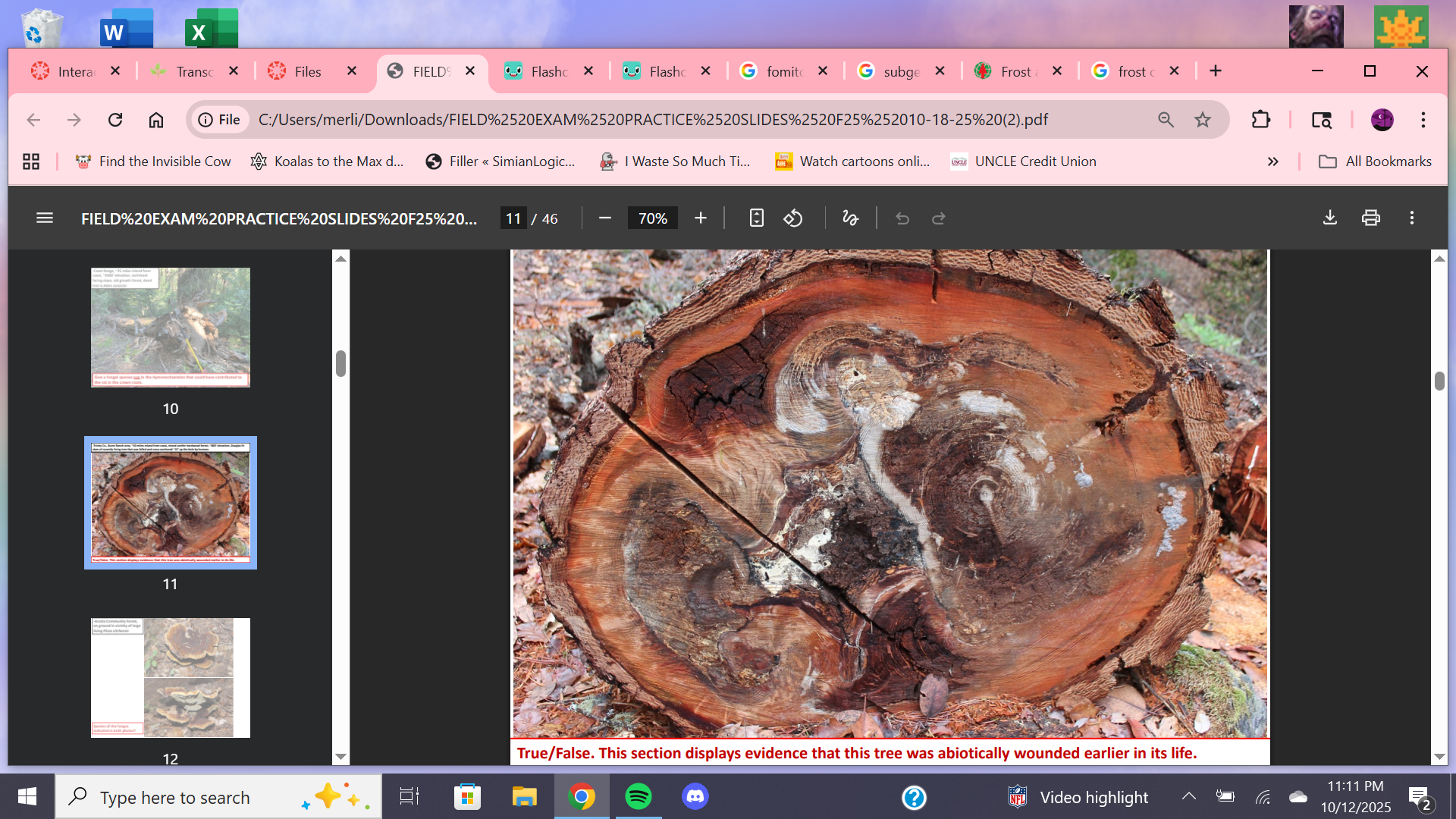The height and width of the screenshot is (819, 1456).
Task: Open the Find the Invisible Cow bookmark
Action: [x=153, y=162]
